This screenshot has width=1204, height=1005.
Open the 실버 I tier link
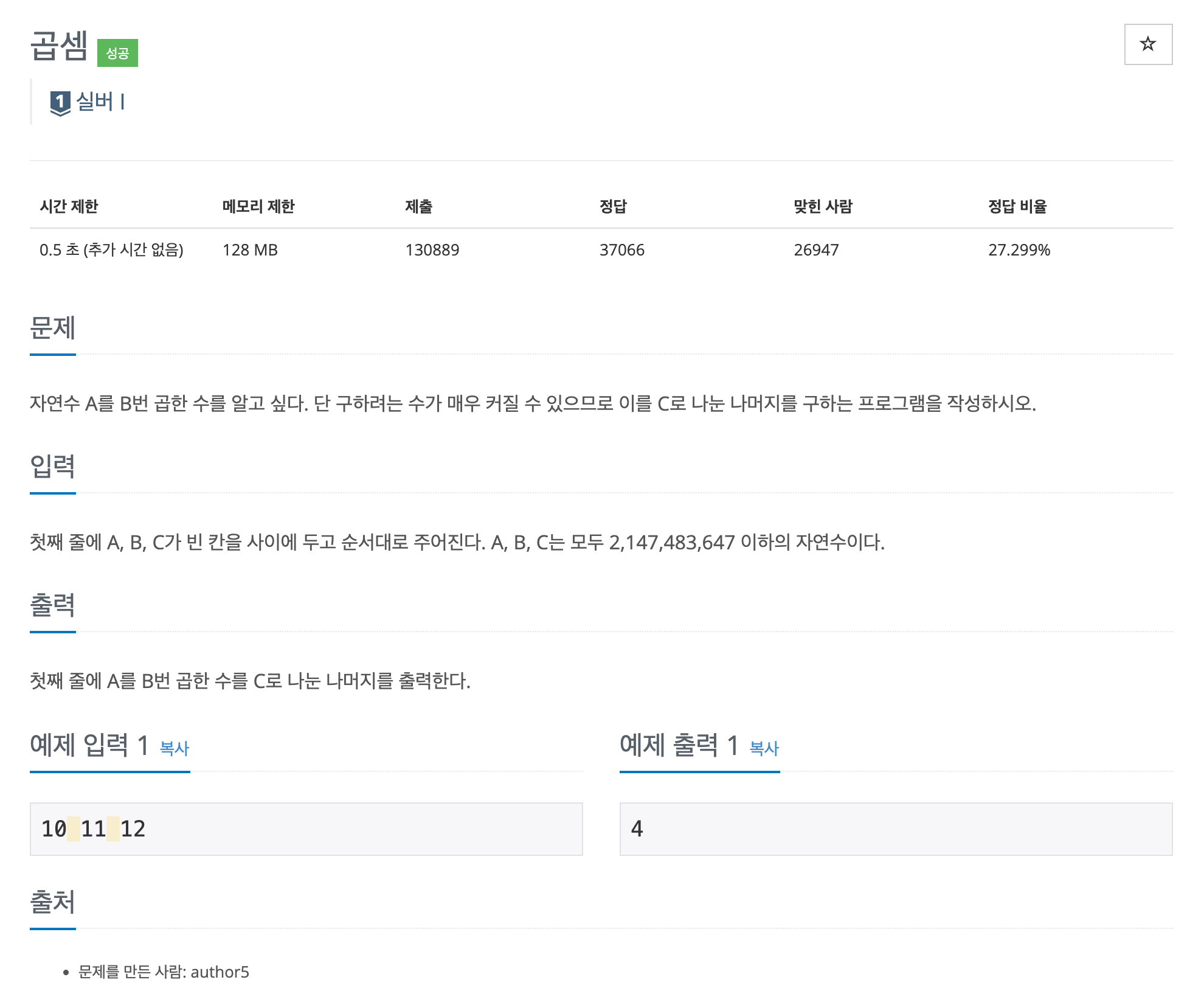click(x=100, y=102)
